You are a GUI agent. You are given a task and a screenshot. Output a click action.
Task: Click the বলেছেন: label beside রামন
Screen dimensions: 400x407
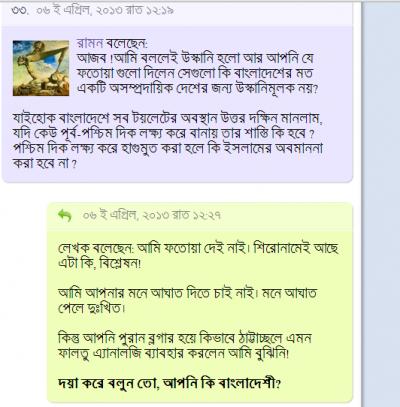tap(126, 43)
